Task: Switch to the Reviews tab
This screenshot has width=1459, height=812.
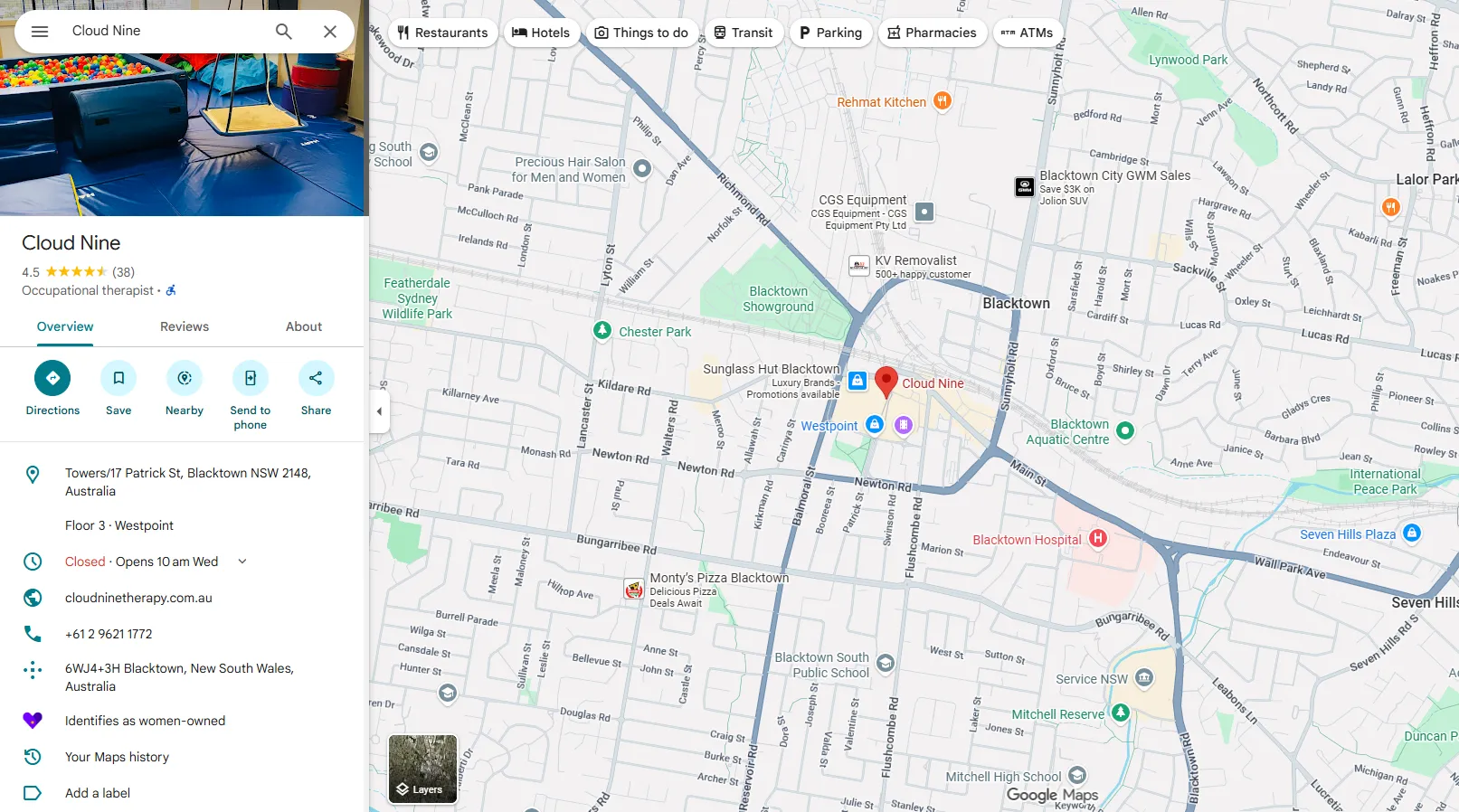Action: [185, 326]
